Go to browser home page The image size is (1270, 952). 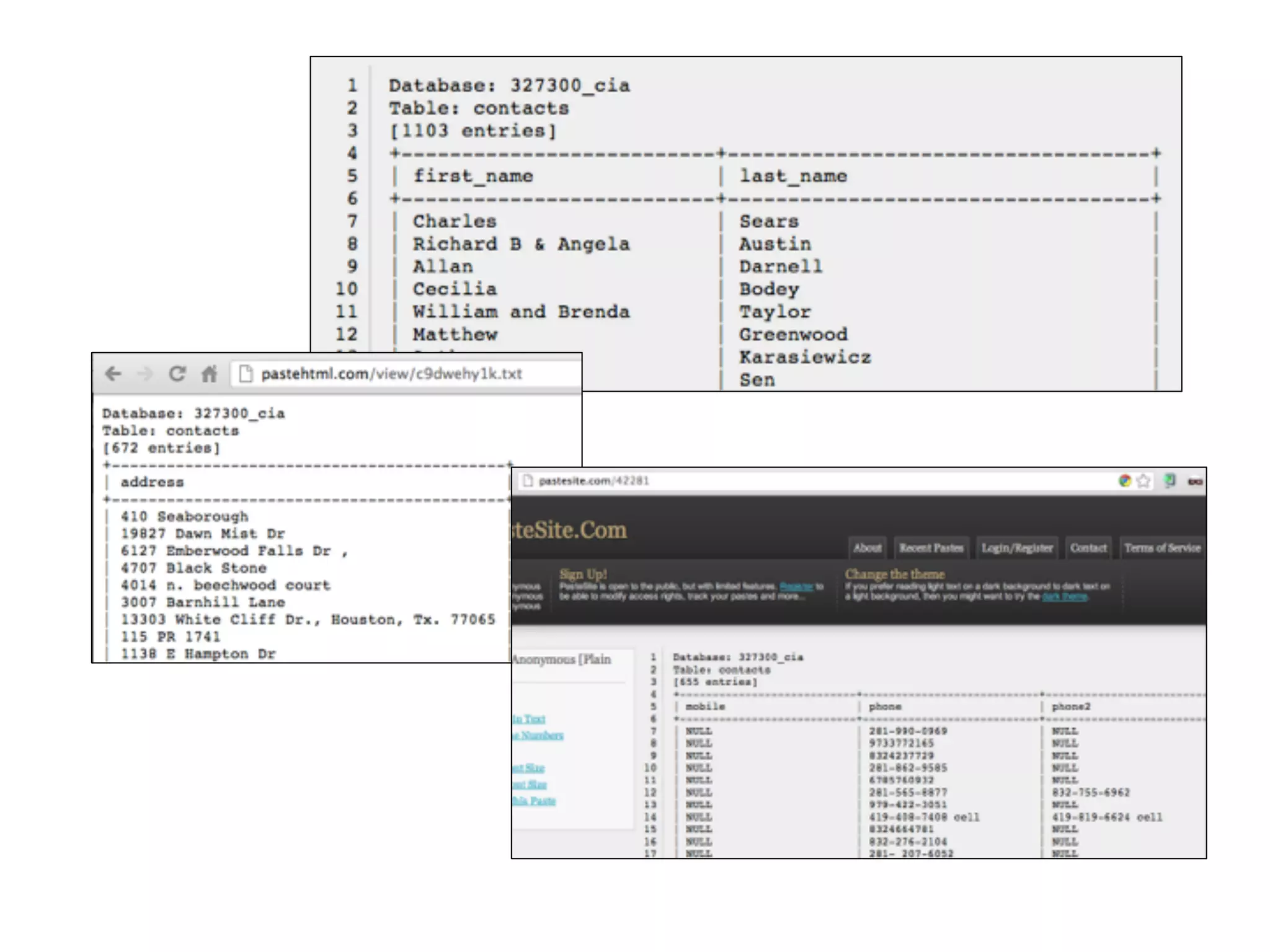coord(210,374)
